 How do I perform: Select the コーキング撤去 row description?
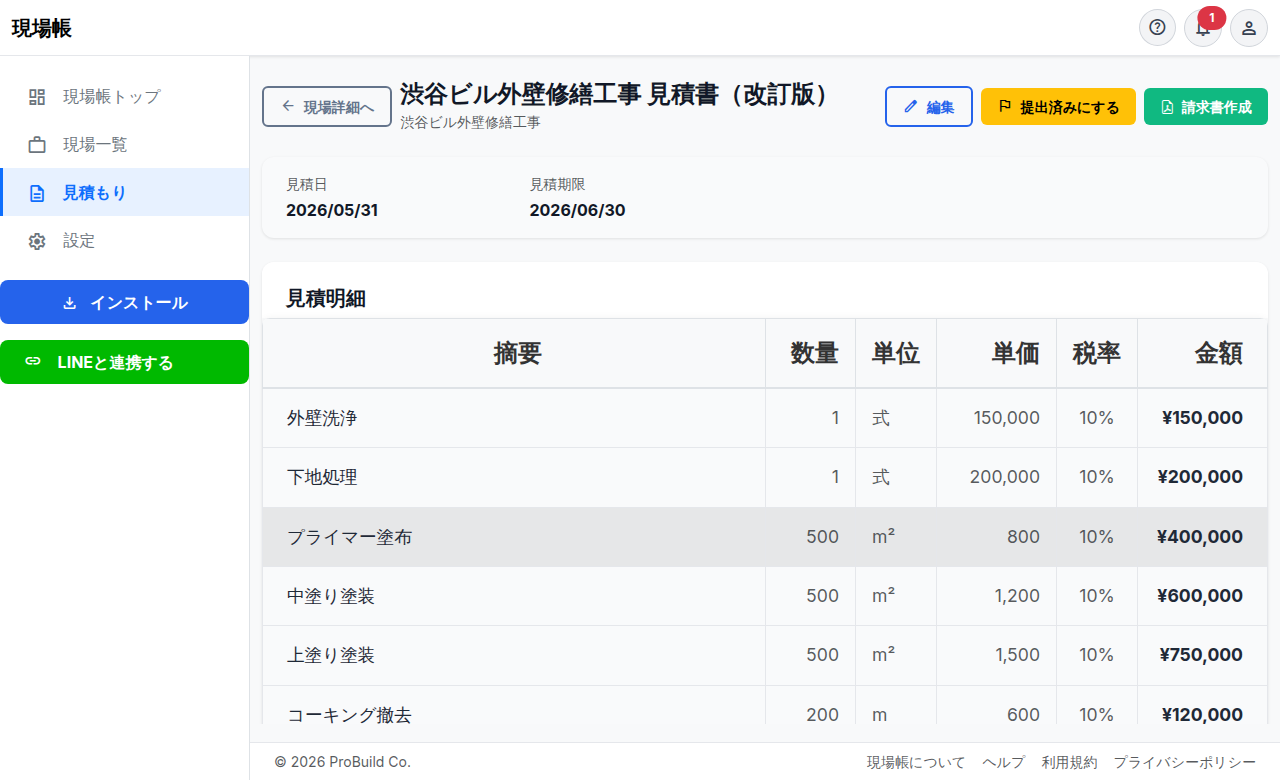point(349,715)
